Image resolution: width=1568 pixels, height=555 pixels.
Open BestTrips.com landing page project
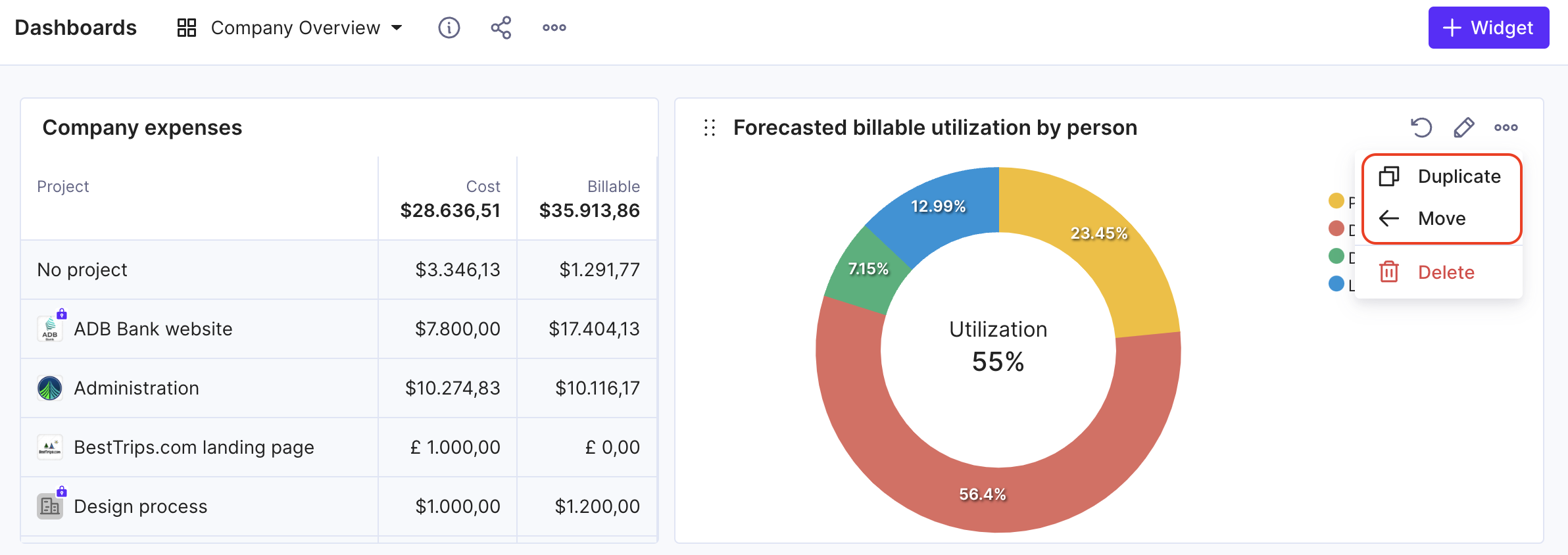pos(339,447)
